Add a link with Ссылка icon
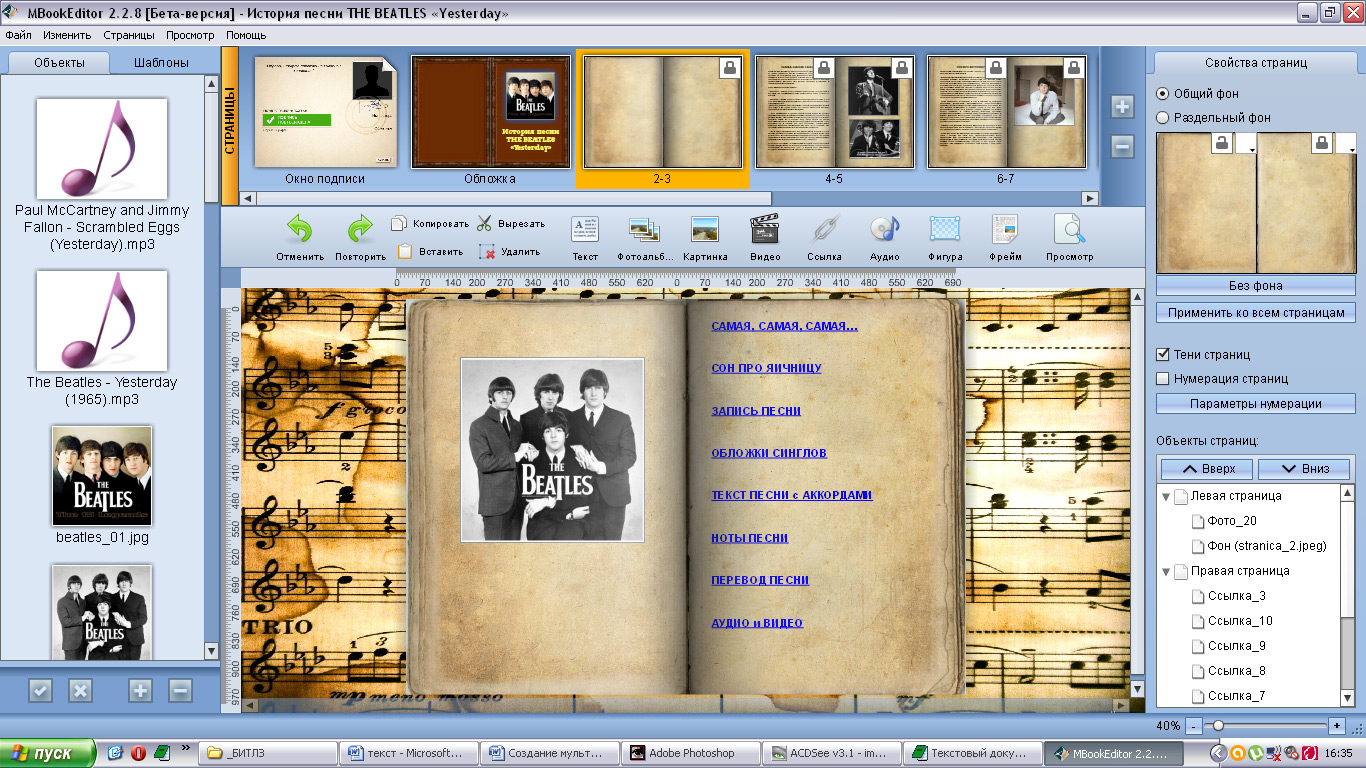Image resolution: width=1366 pixels, height=768 pixels. point(825,230)
